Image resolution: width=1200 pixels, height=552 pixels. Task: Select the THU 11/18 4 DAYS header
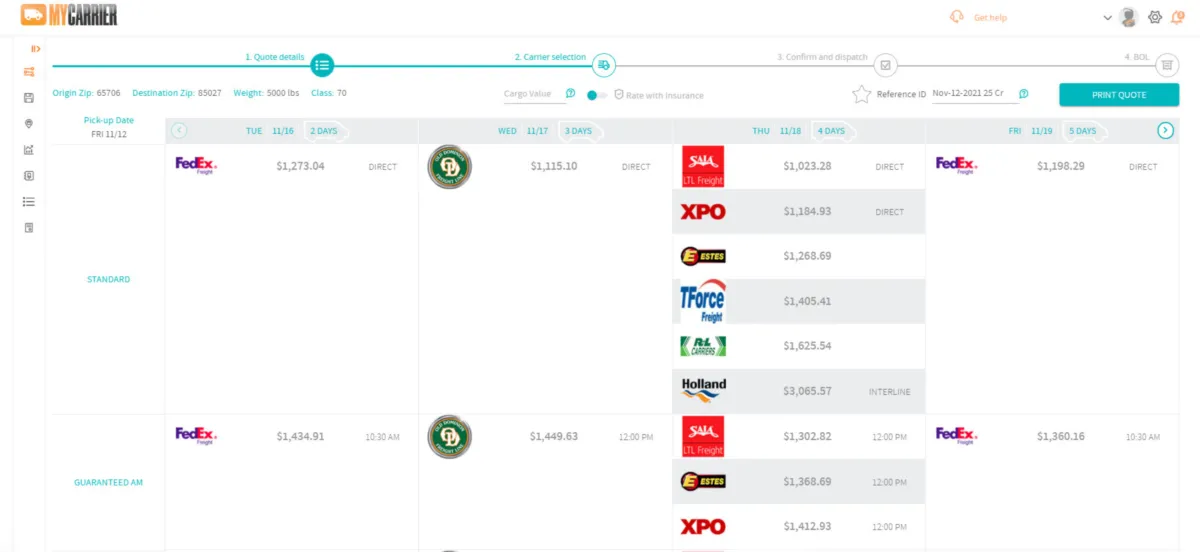pos(800,131)
